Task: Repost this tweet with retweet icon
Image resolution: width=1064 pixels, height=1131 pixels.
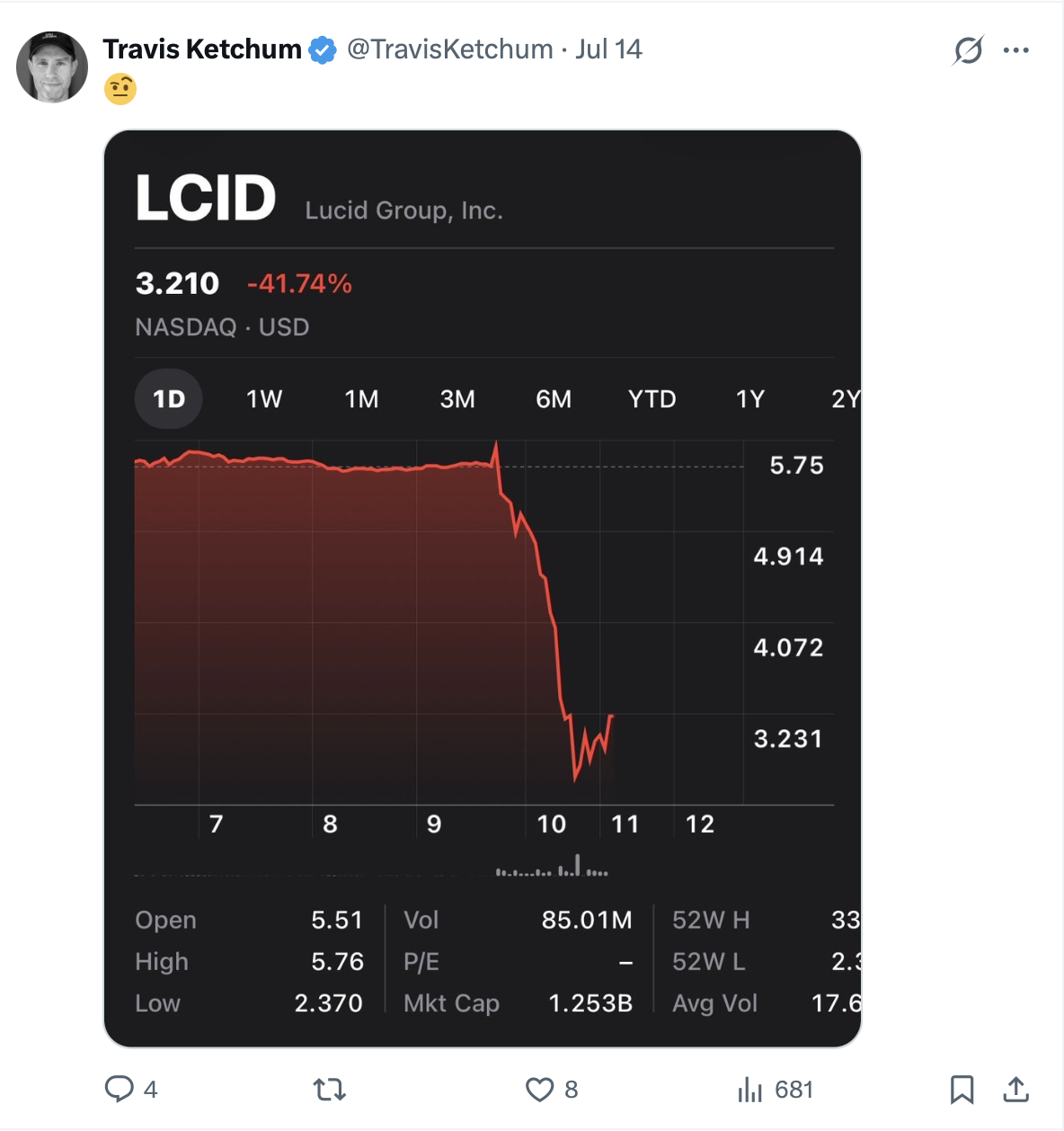Action: (330, 1090)
